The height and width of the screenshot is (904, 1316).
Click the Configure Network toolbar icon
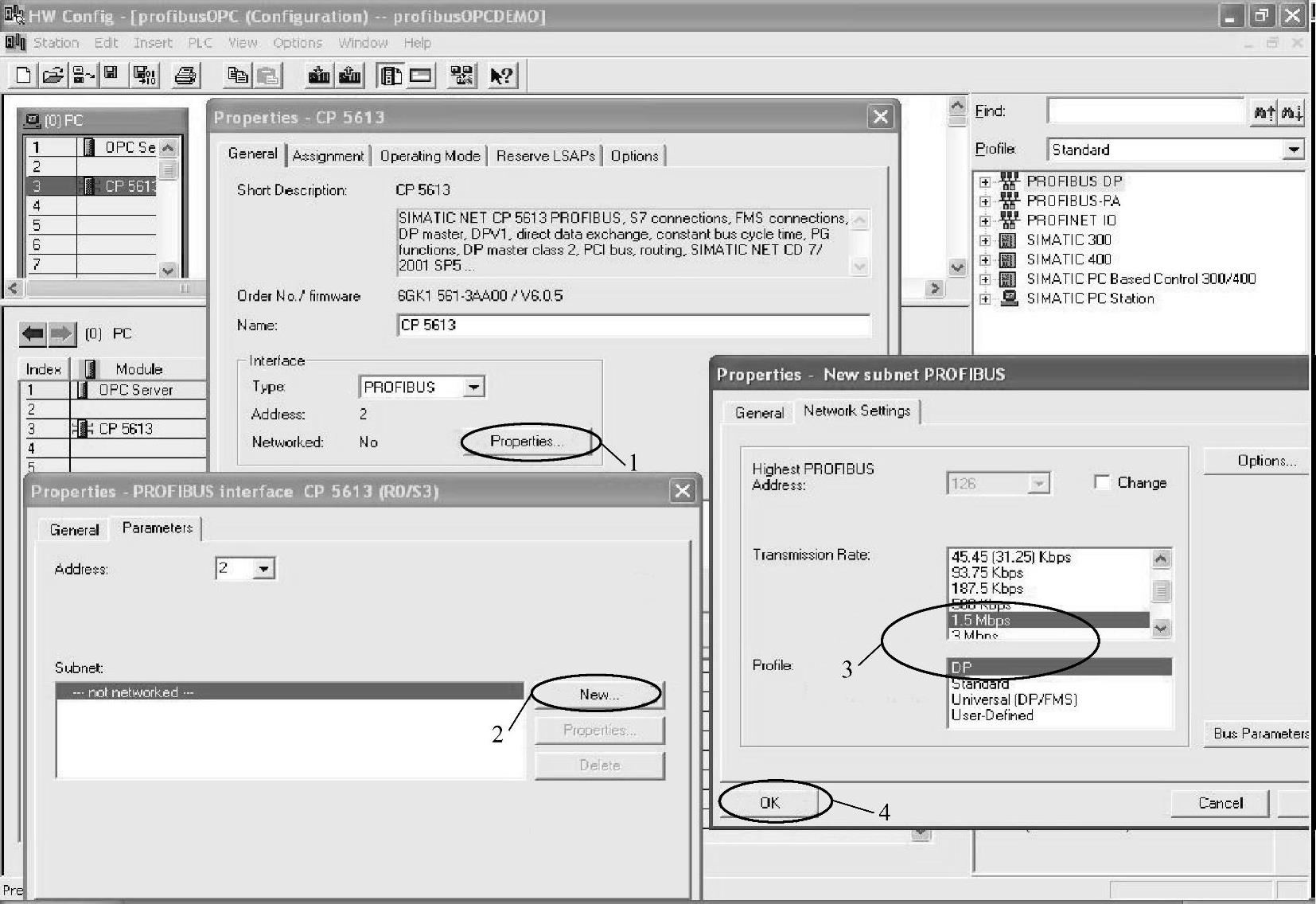461,76
